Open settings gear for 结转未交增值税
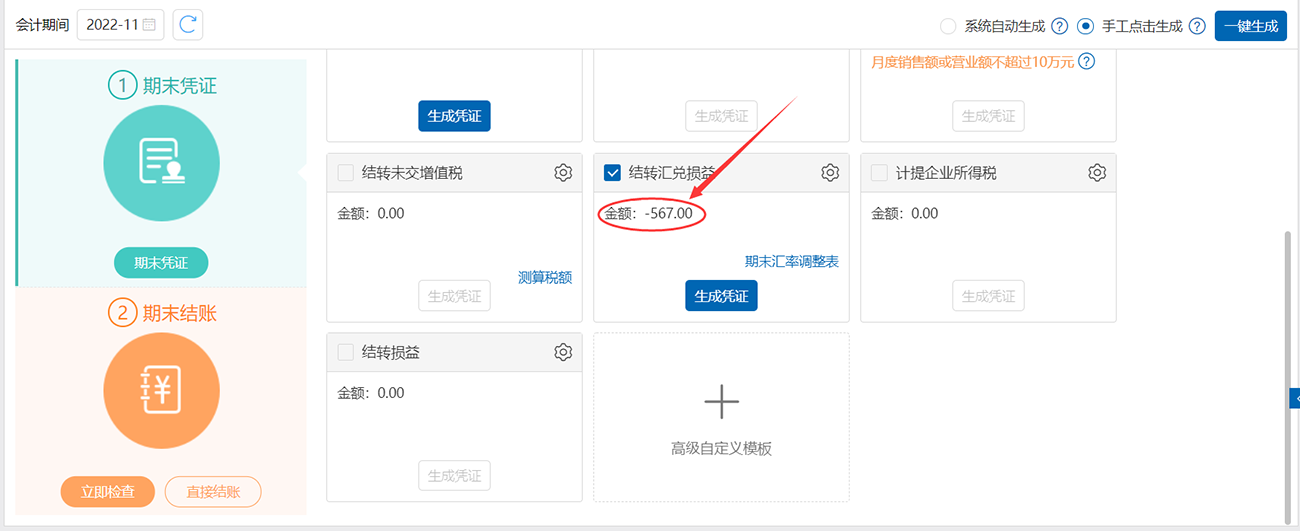Image resolution: width=1300 pixels, height=531 pixels. pos(563,173)
